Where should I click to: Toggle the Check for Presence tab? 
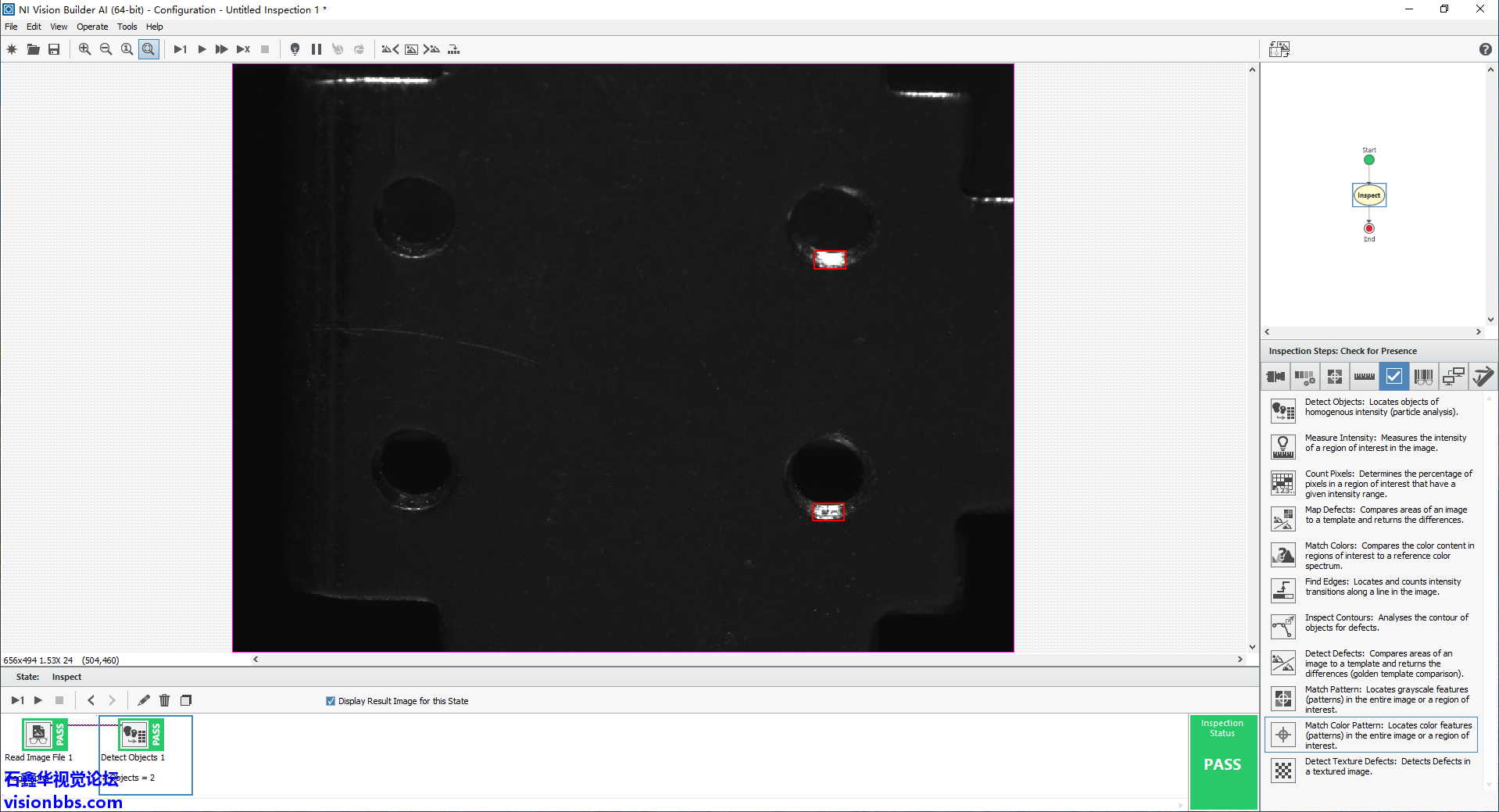tap(1393, 377)
